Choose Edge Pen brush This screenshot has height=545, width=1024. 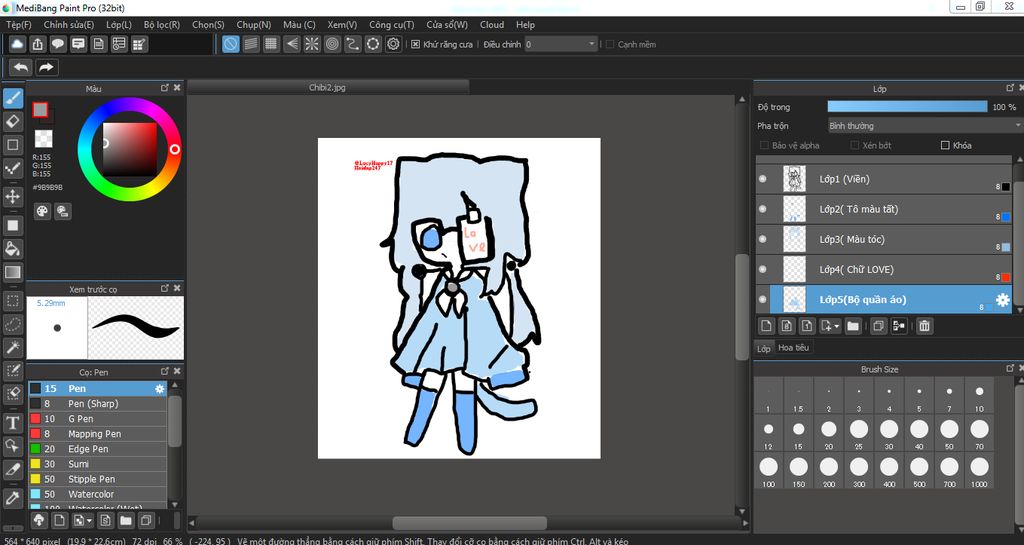click(x=97, y=449)
